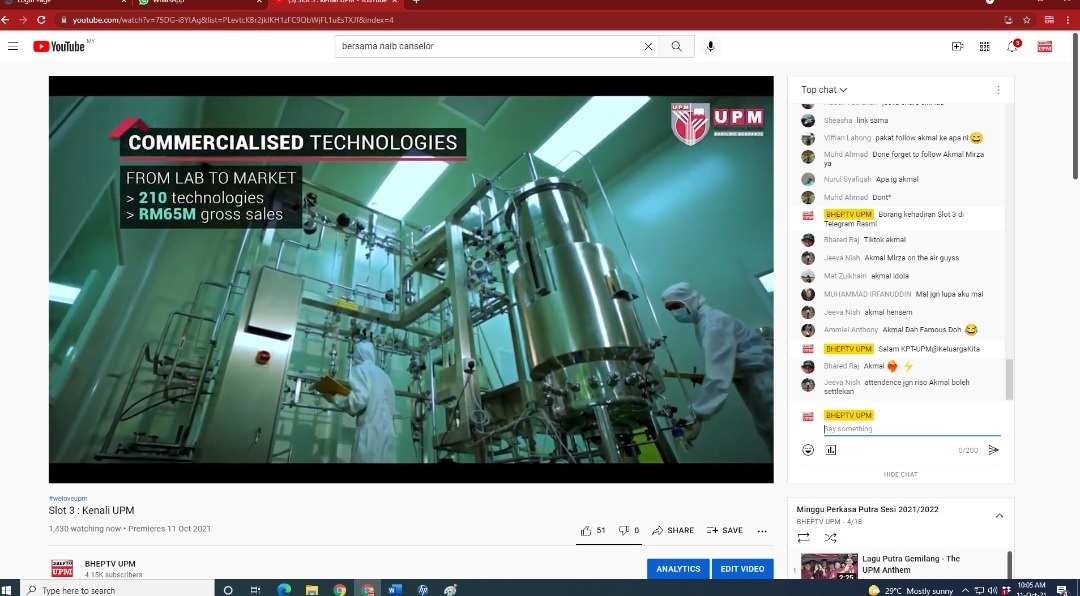The width and height of the screenshot is (1080, 596).
Task: Click the EDIT VIDEO button
Action: [742, 568]
